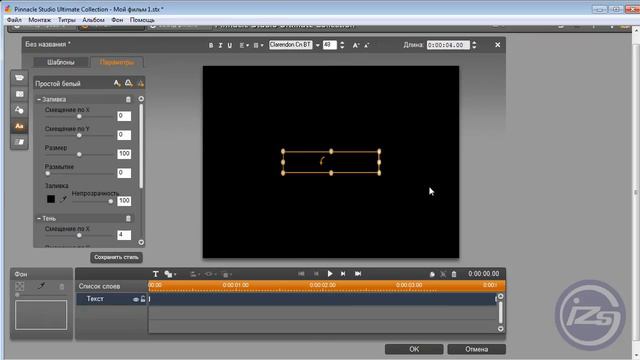
Task: Toggle visibility eye of Текст layer
Action: (x=136, y=299)
